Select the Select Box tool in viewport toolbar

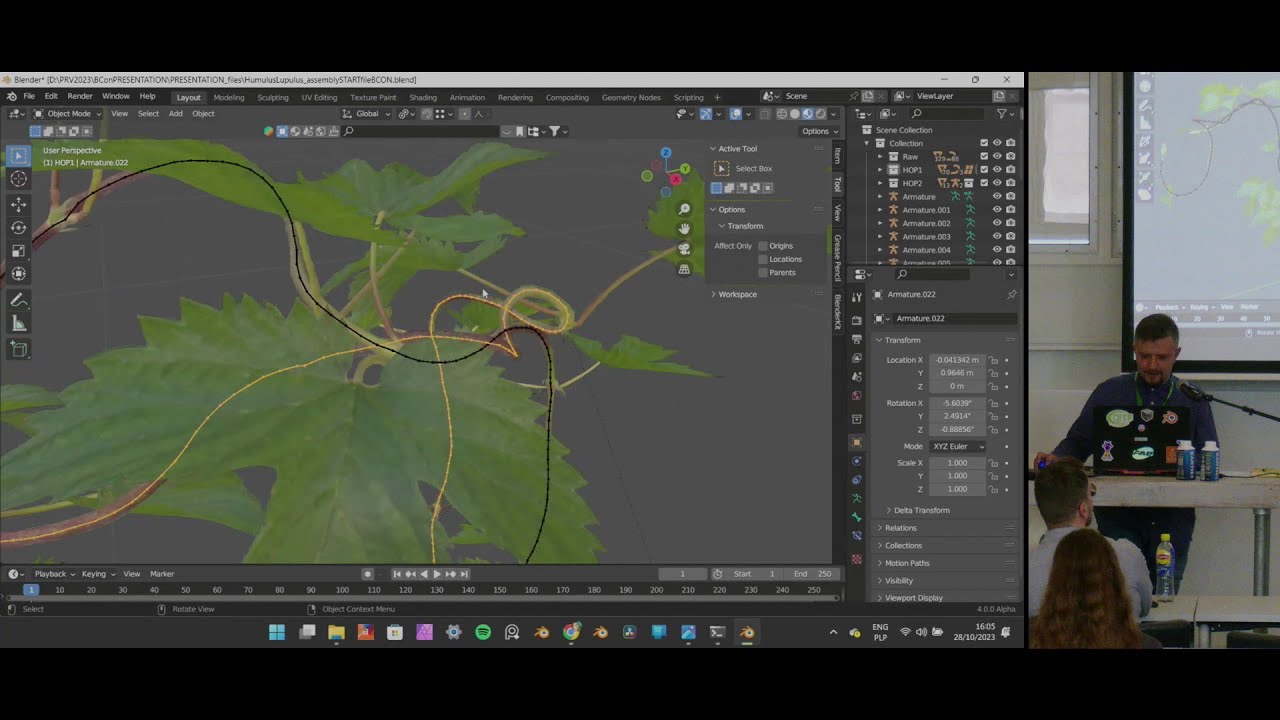coord(18,155)
